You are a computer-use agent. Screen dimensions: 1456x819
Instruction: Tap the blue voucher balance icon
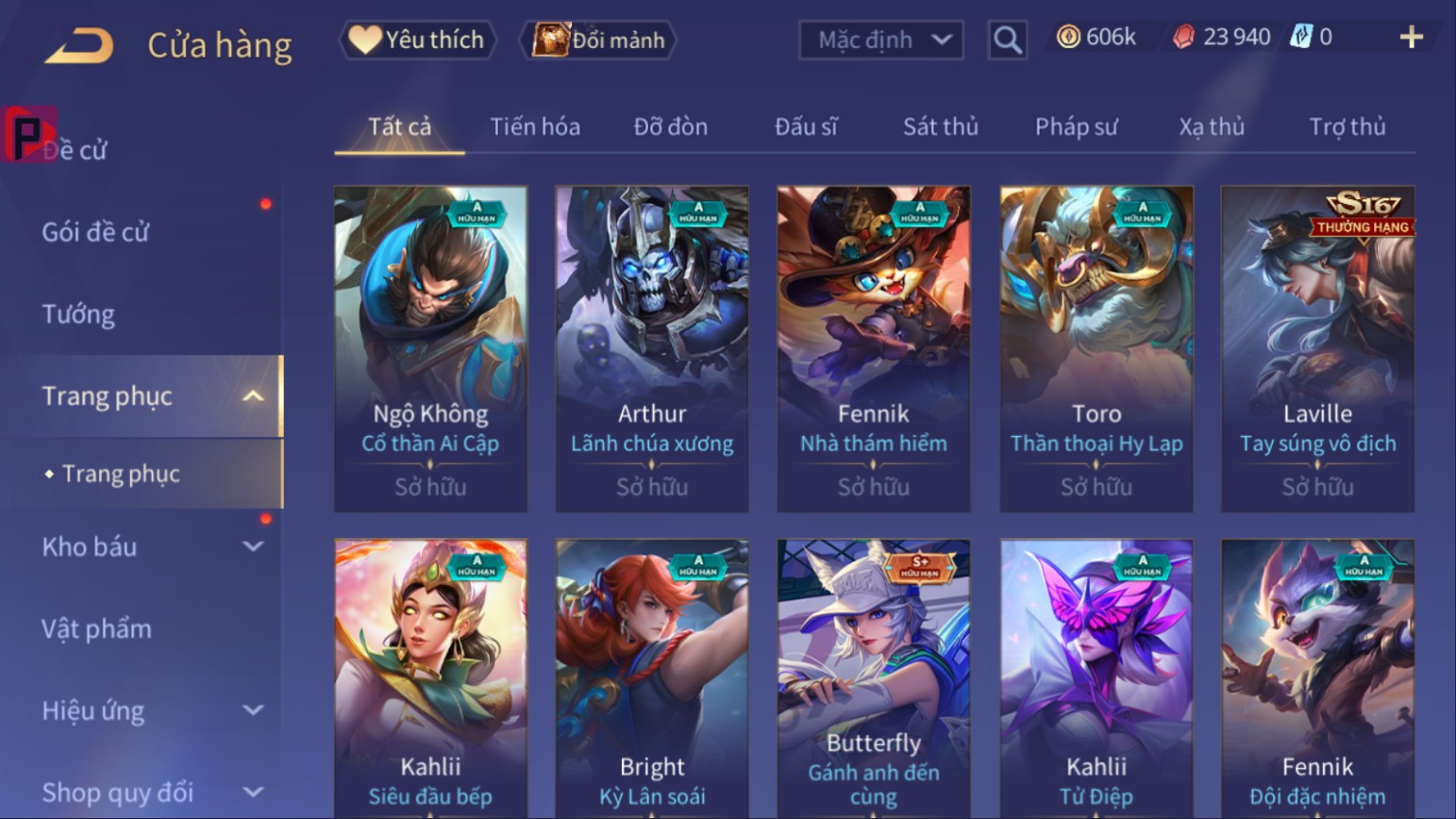click(1301, 37)
